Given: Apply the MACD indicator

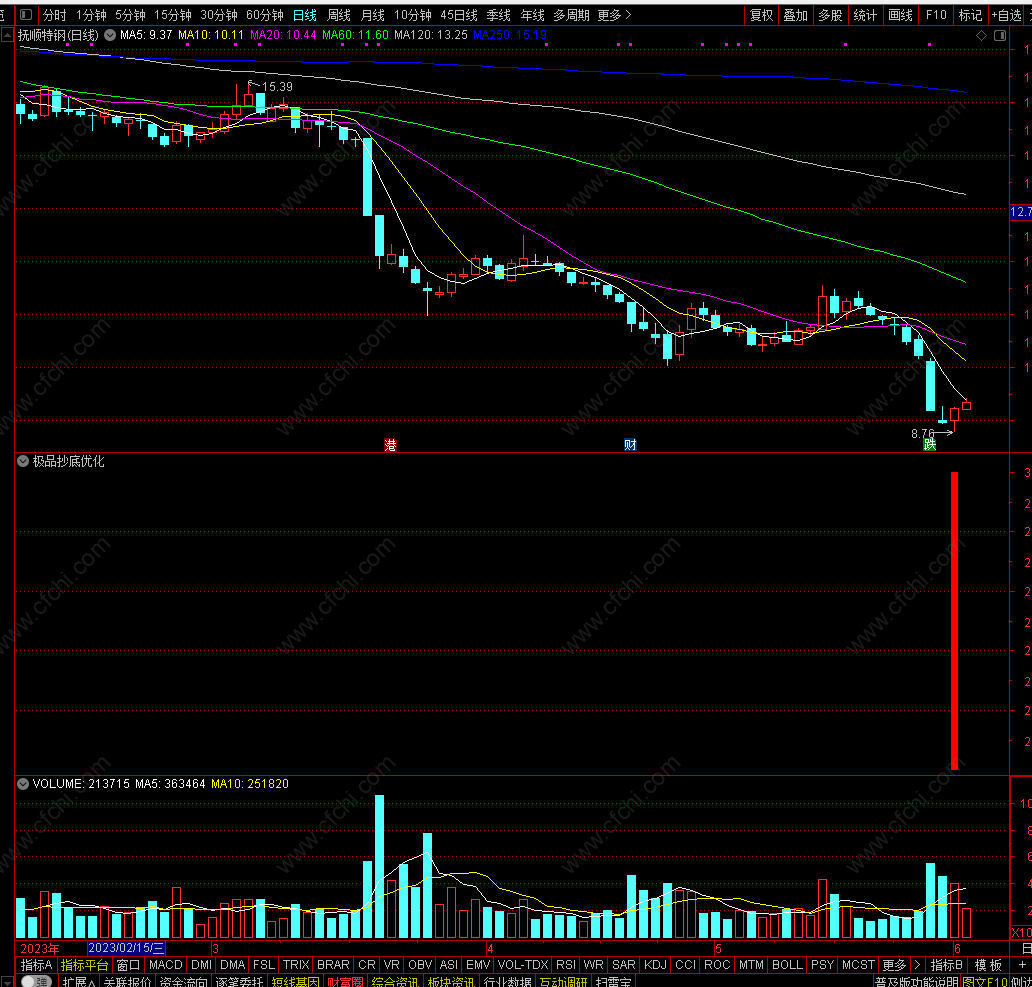Looking at the screenshot, I should [x=165, y=965].
